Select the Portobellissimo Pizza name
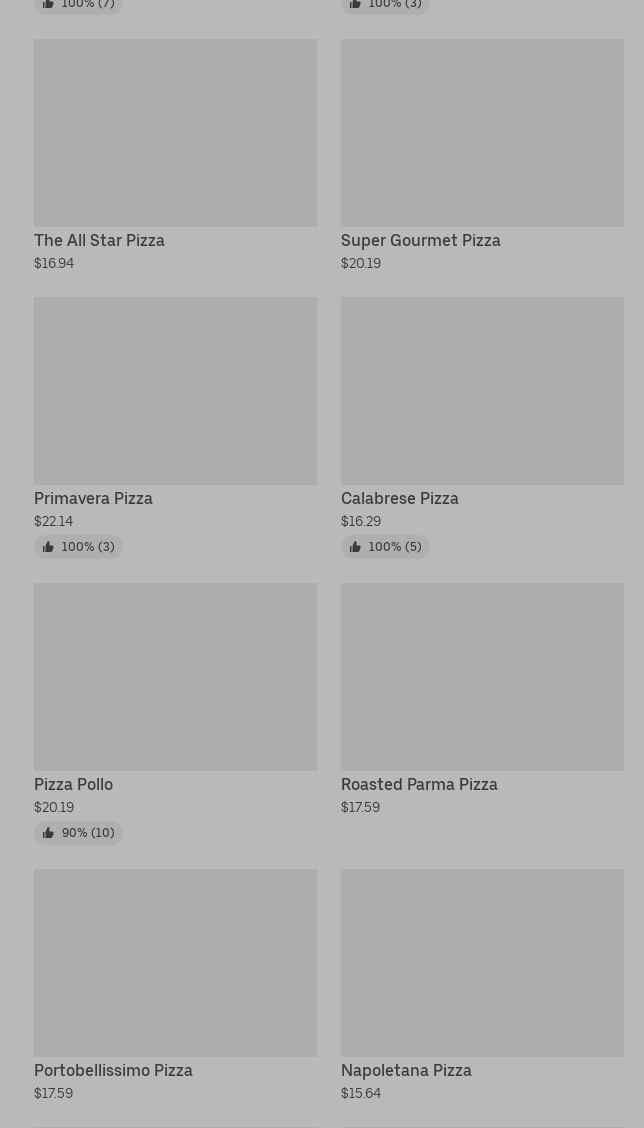 pyautogui.click(x=113, y=1071)
